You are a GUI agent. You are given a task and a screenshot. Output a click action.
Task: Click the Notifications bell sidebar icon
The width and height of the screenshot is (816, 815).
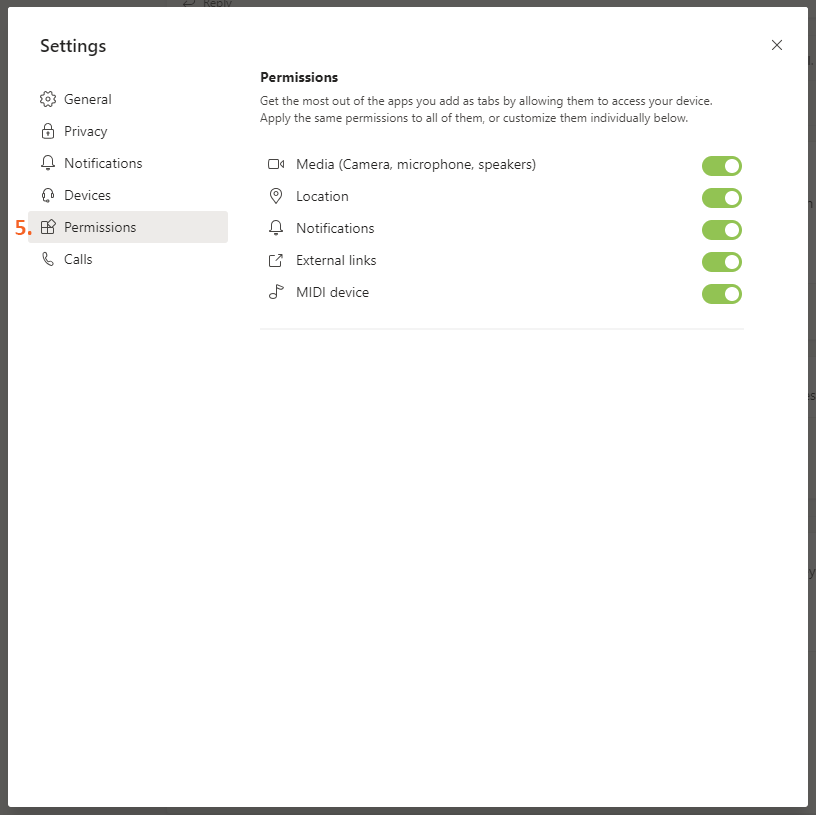(x=48, y=163)
